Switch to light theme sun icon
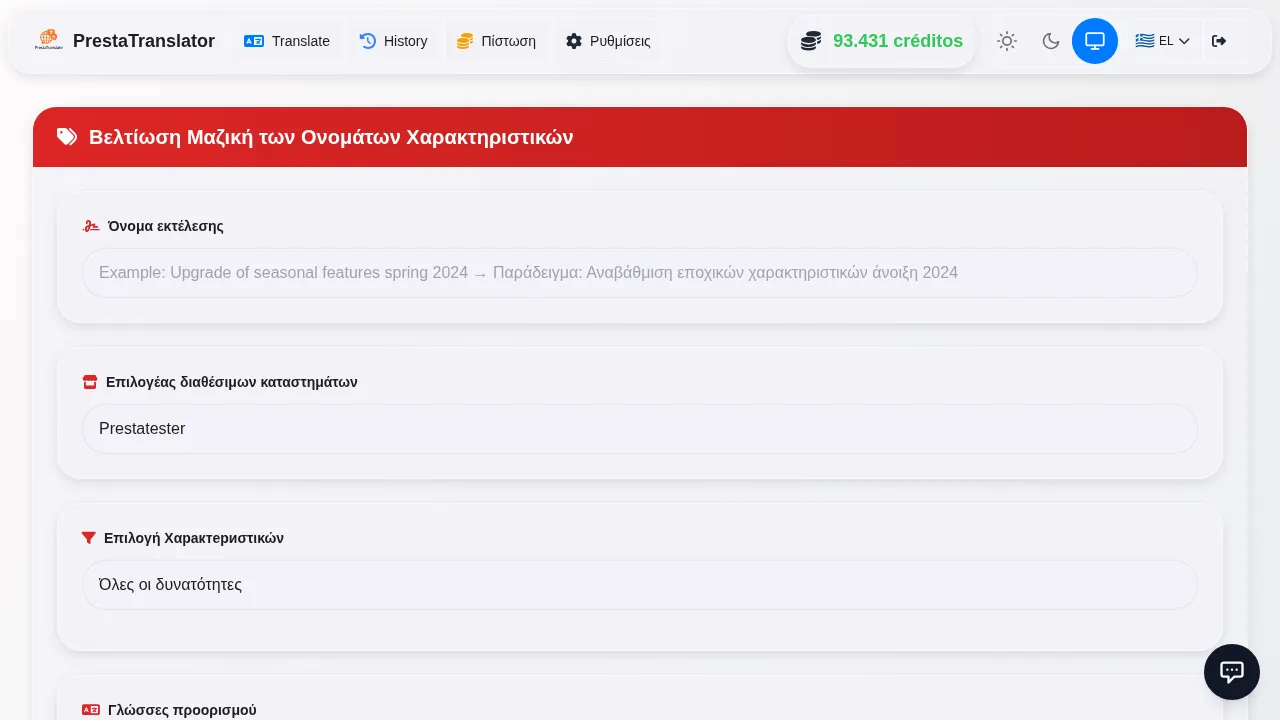The image size is (1280, 720). point(1007,41)
